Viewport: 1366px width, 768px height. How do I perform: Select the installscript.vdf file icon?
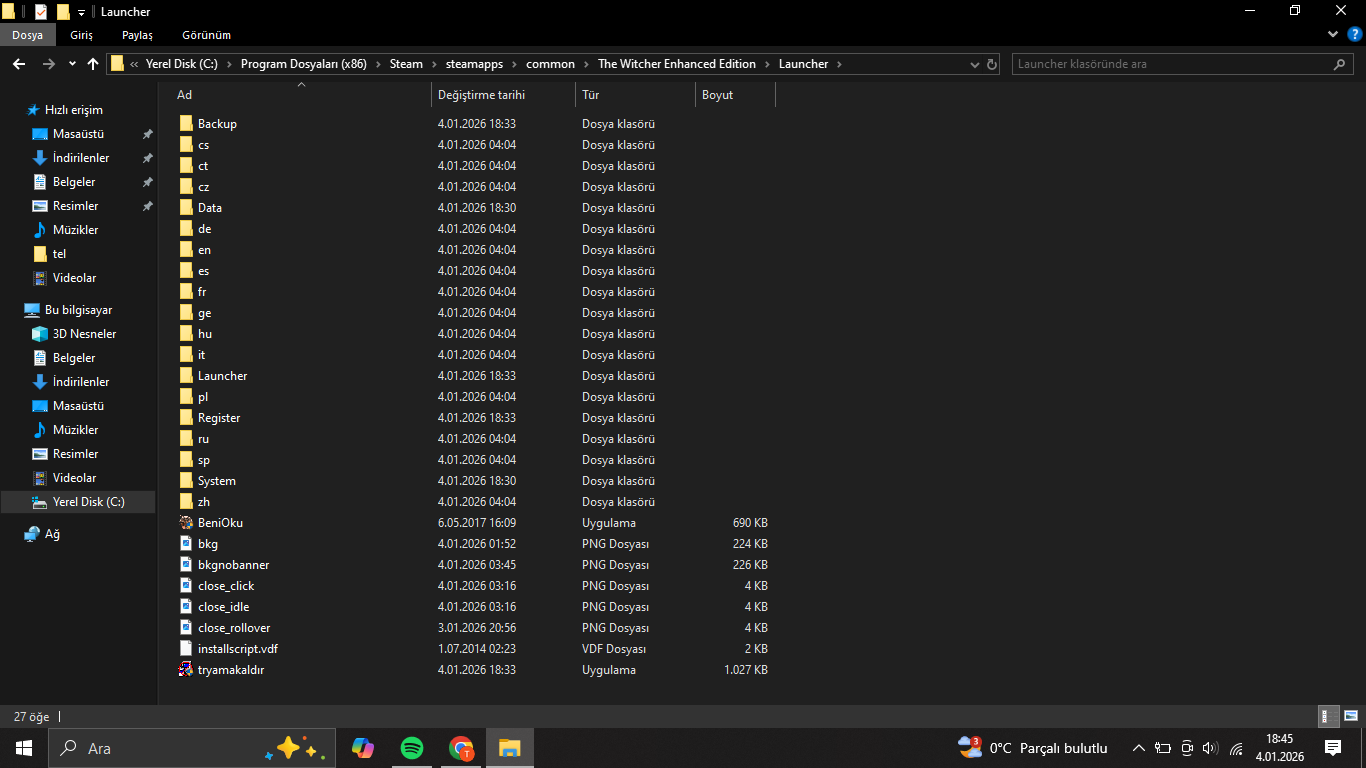point(186,649)
